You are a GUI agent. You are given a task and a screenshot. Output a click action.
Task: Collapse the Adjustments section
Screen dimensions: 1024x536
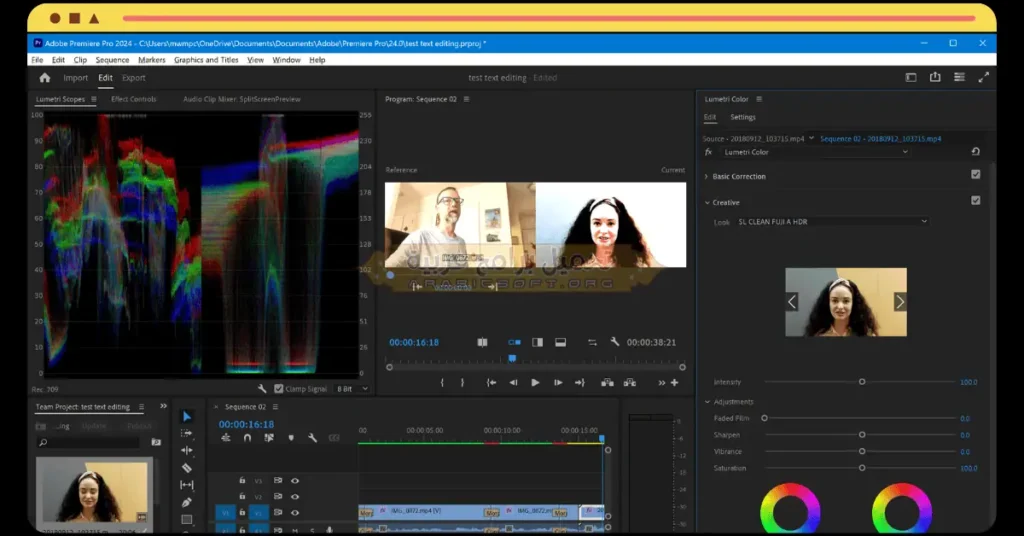point(707,402)
